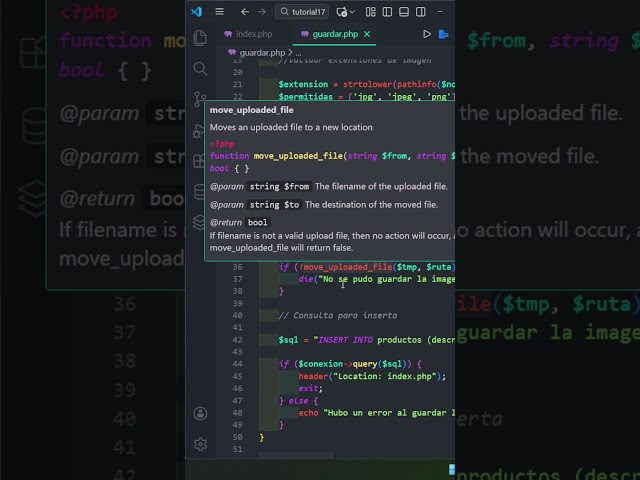Open the icon right of the Run button
Viewport: 640px width, 480px height.
(x=444, y=34)
